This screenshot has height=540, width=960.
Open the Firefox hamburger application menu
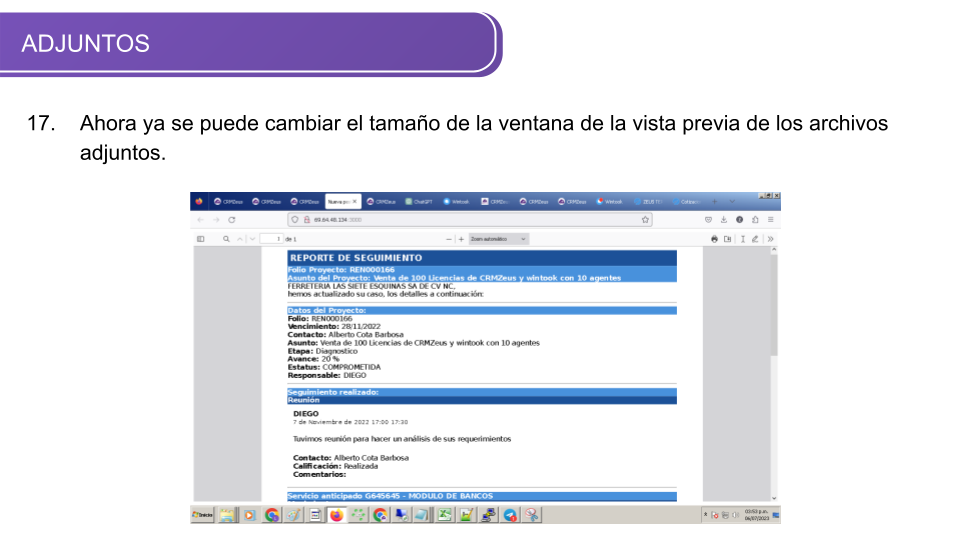pyautogui.click(x=771, y=220)
